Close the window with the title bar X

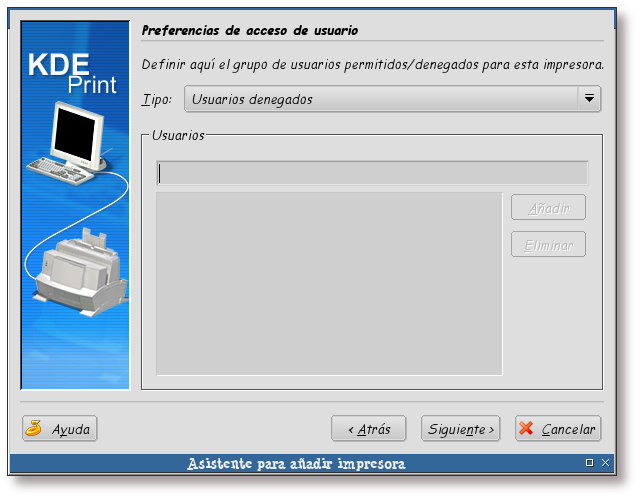605,464
